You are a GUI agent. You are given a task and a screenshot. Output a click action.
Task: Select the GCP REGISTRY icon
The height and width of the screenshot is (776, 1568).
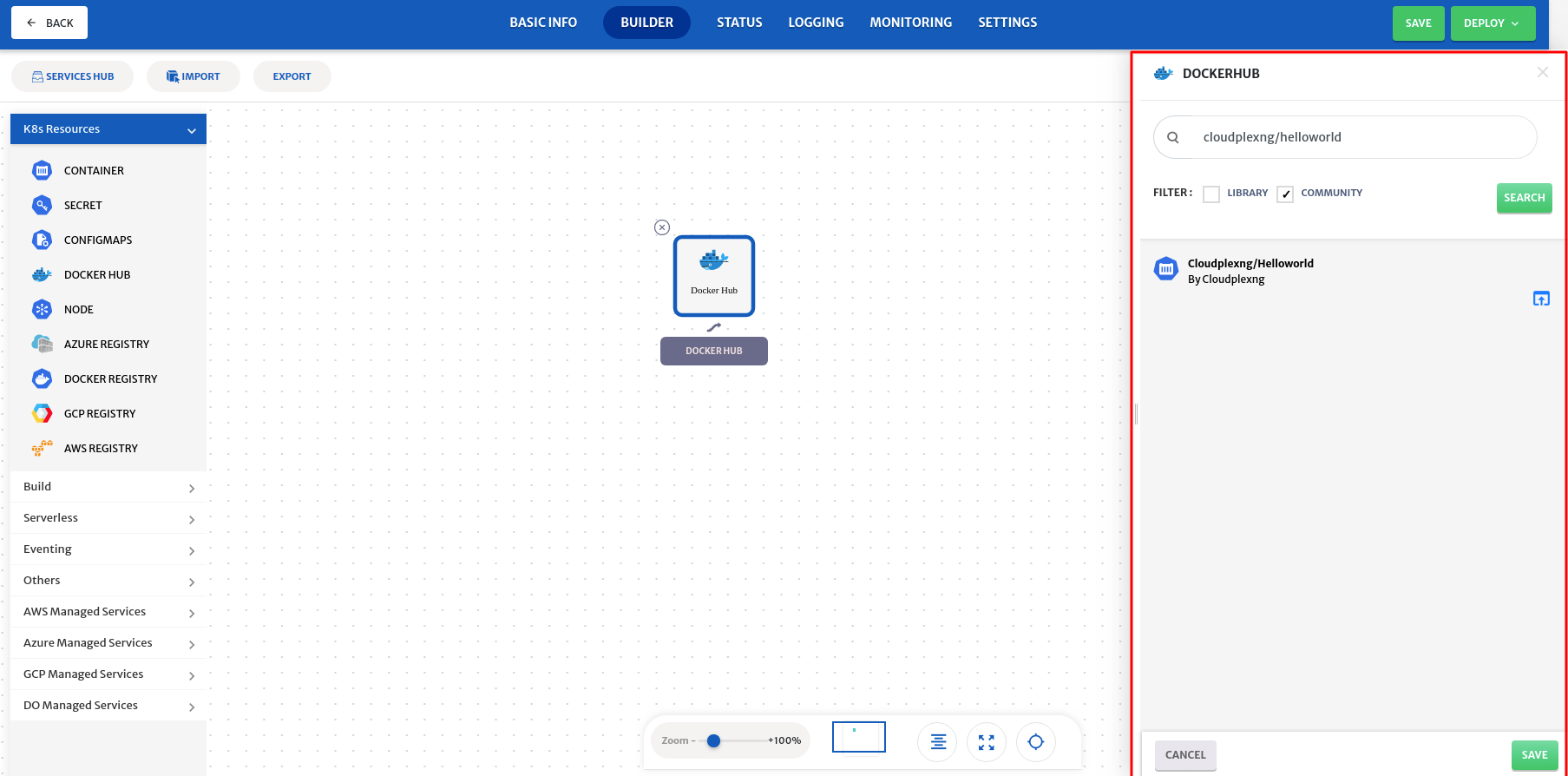click(x=42, y=413)
